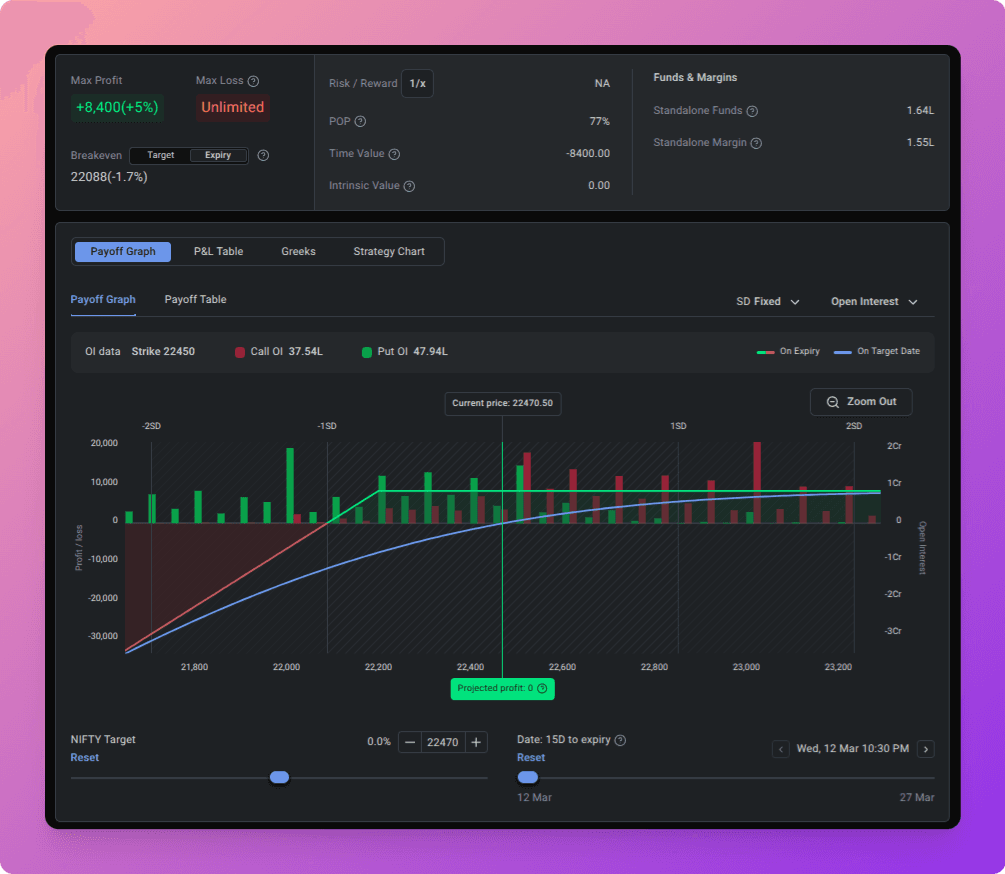This screenshot has height=874, width=1005.
Task: Open the P&L Table tab
Action: click(219, 251)
